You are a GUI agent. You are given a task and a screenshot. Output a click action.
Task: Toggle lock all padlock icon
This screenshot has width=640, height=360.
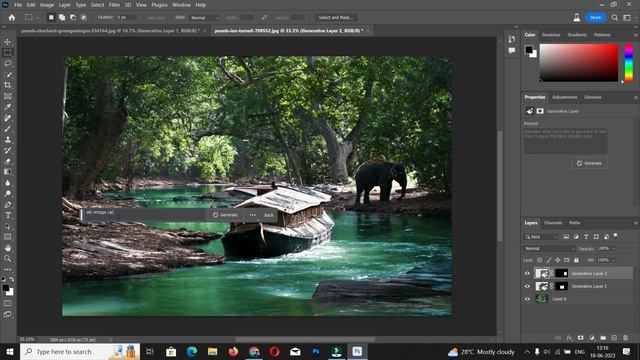click(x=576, y=260)
